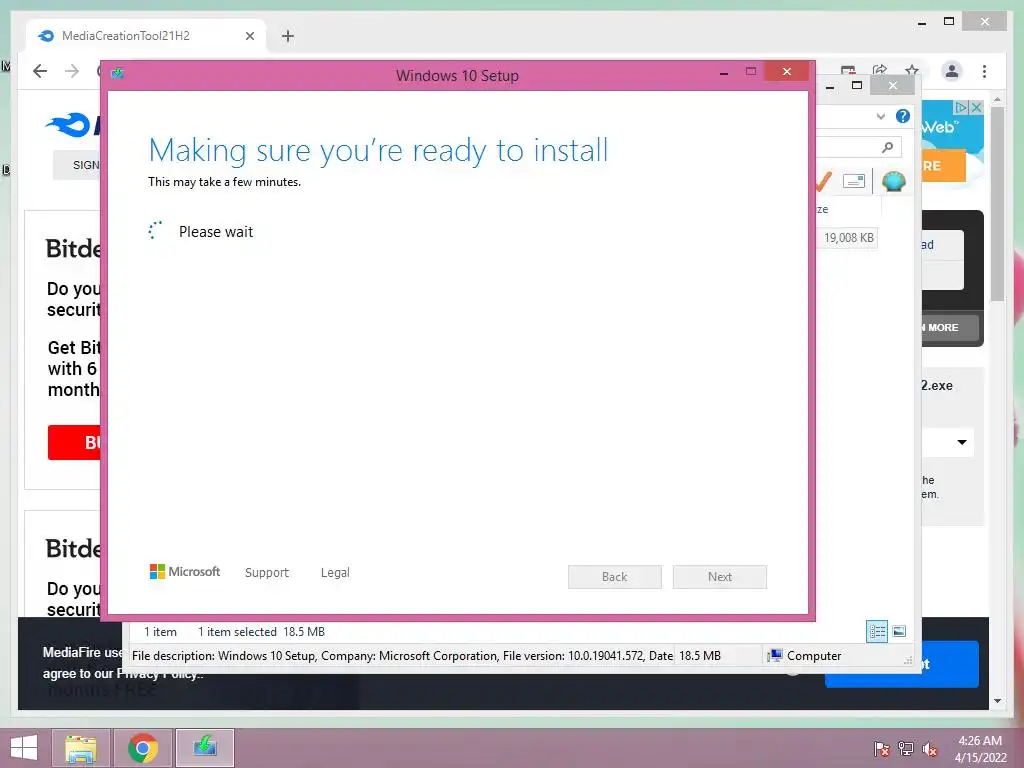Viewport: 1024px width, 768px height.
Task: Click the scroll-down arrow of page scrollbar
Action: click(997, 701)
